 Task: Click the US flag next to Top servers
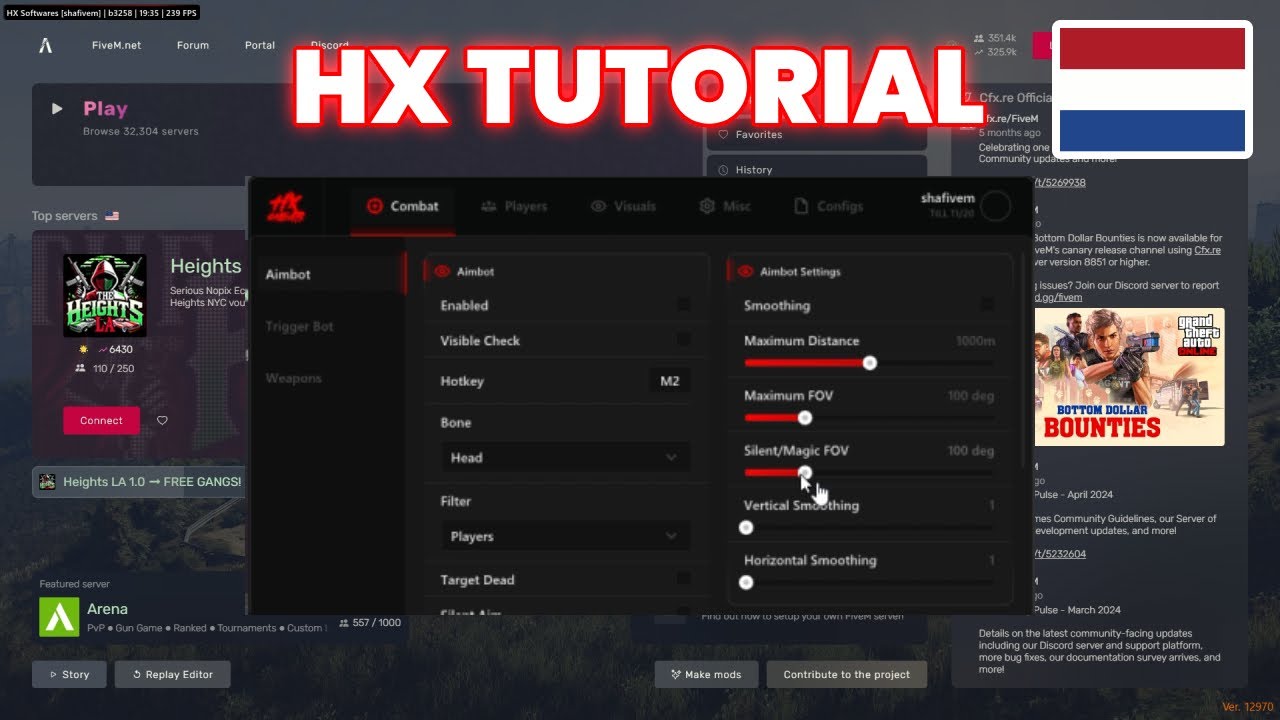click(112, 216)
